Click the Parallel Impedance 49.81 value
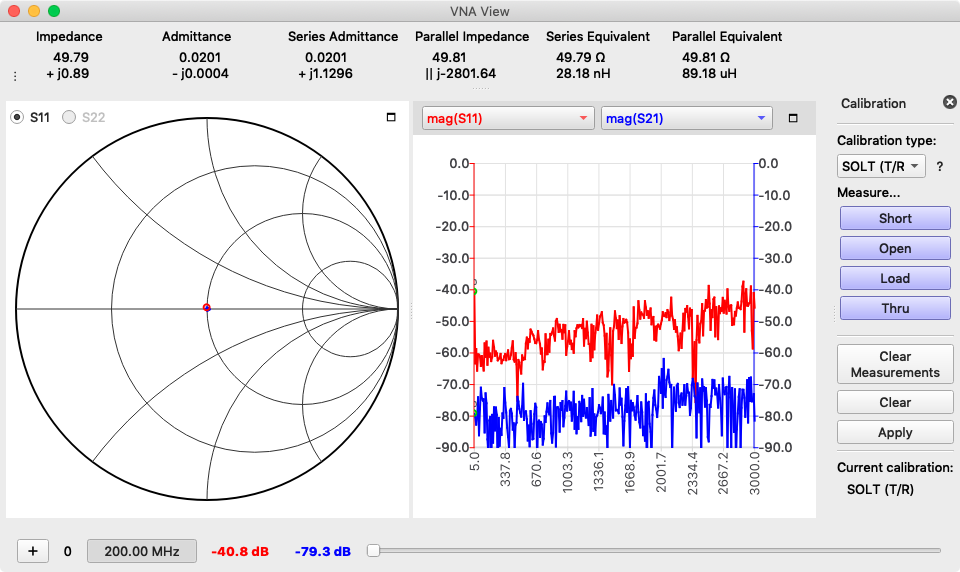The height and width of the screenshot is (572, 960). (449, 58)
